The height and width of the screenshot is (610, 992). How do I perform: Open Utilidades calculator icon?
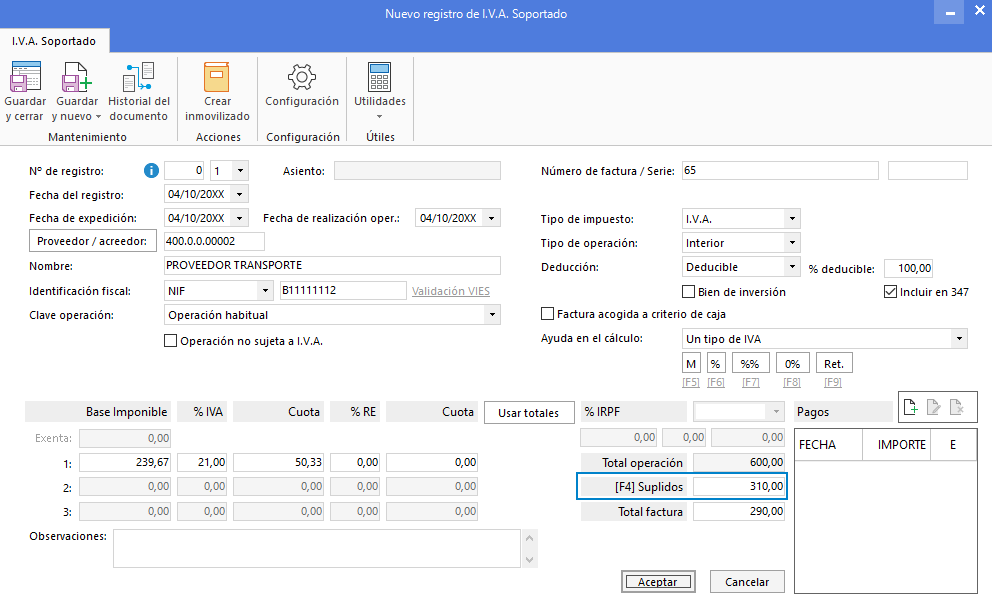click(380, 77)
